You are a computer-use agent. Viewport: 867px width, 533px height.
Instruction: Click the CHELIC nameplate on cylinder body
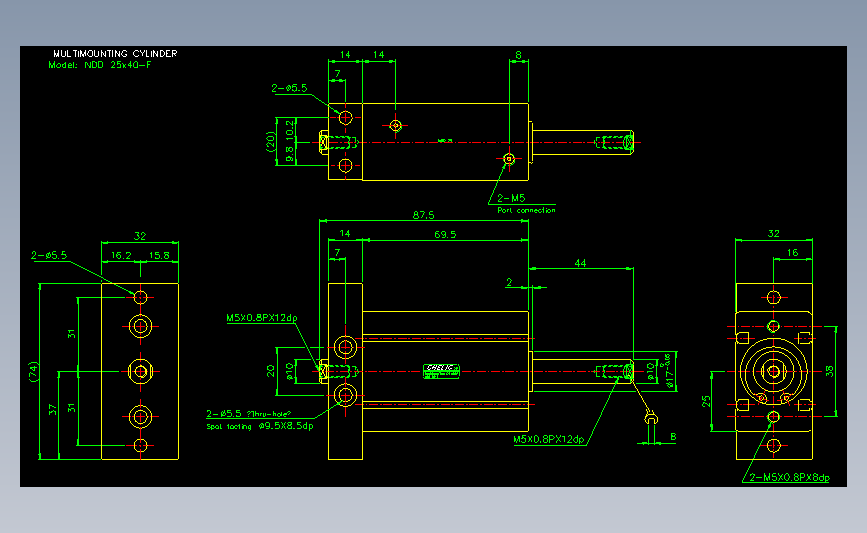click(441, 371)
